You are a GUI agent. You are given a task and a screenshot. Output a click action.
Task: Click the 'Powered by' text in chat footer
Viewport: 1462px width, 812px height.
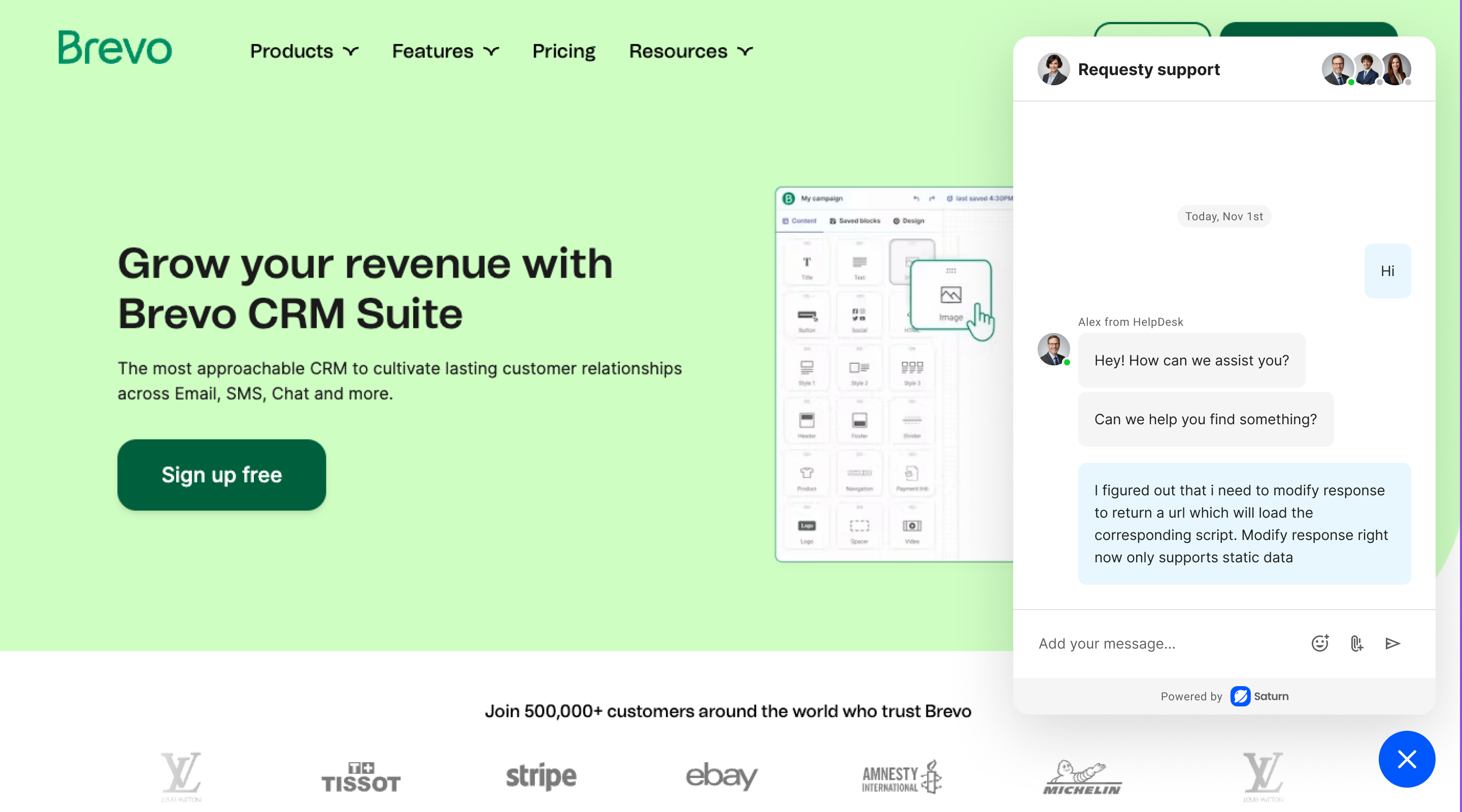pos(1191,696)
